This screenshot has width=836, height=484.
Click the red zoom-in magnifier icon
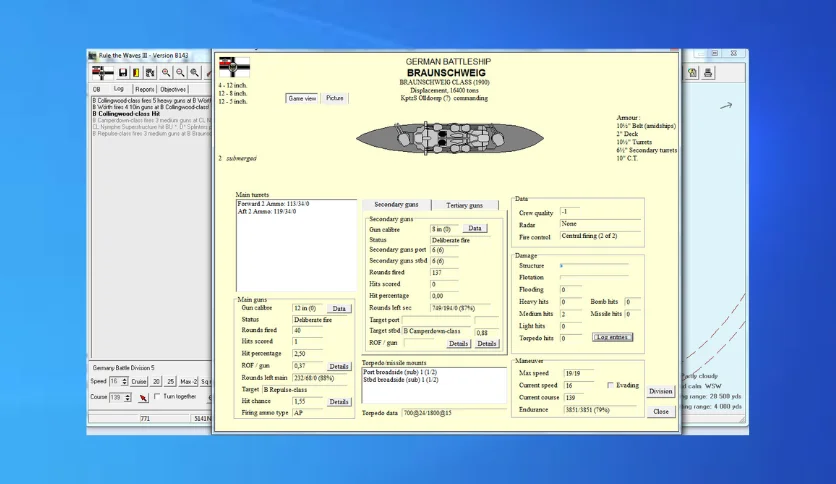coord(166,72)
